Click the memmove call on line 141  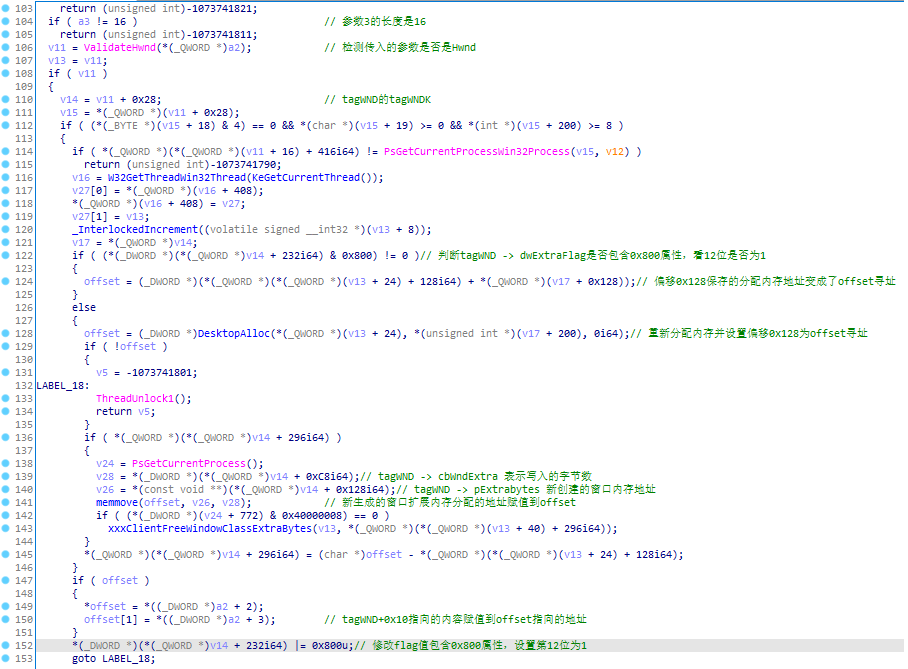point(114,502)
